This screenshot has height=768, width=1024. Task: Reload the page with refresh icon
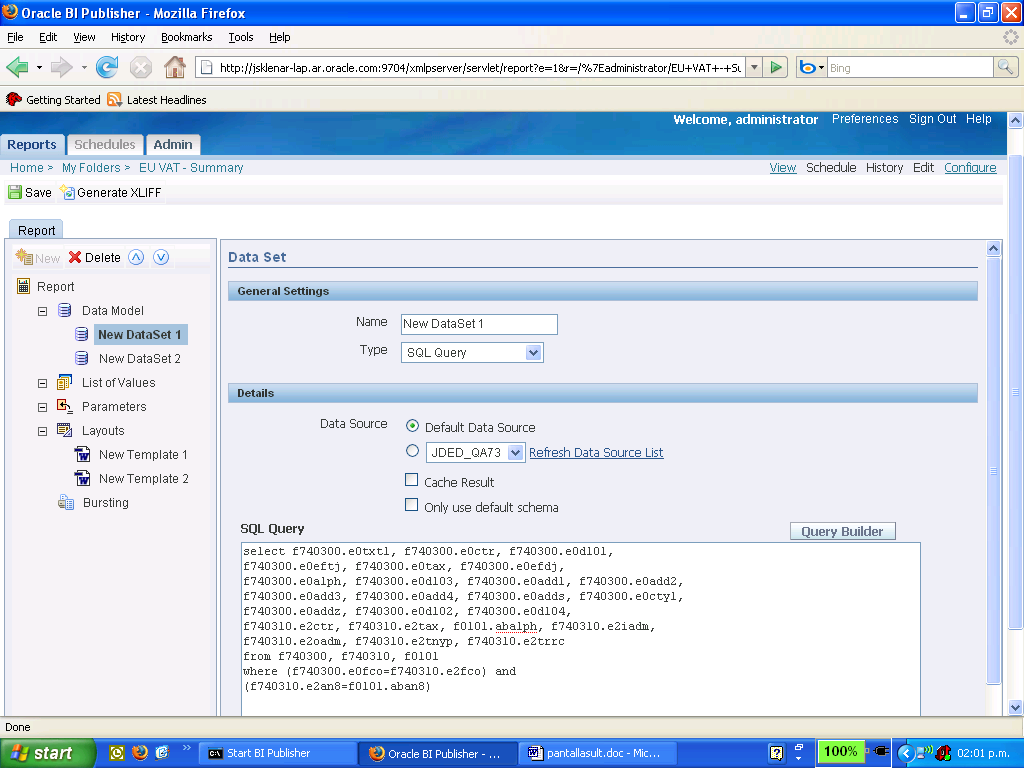pyautogui.click(x=107, y=67)
